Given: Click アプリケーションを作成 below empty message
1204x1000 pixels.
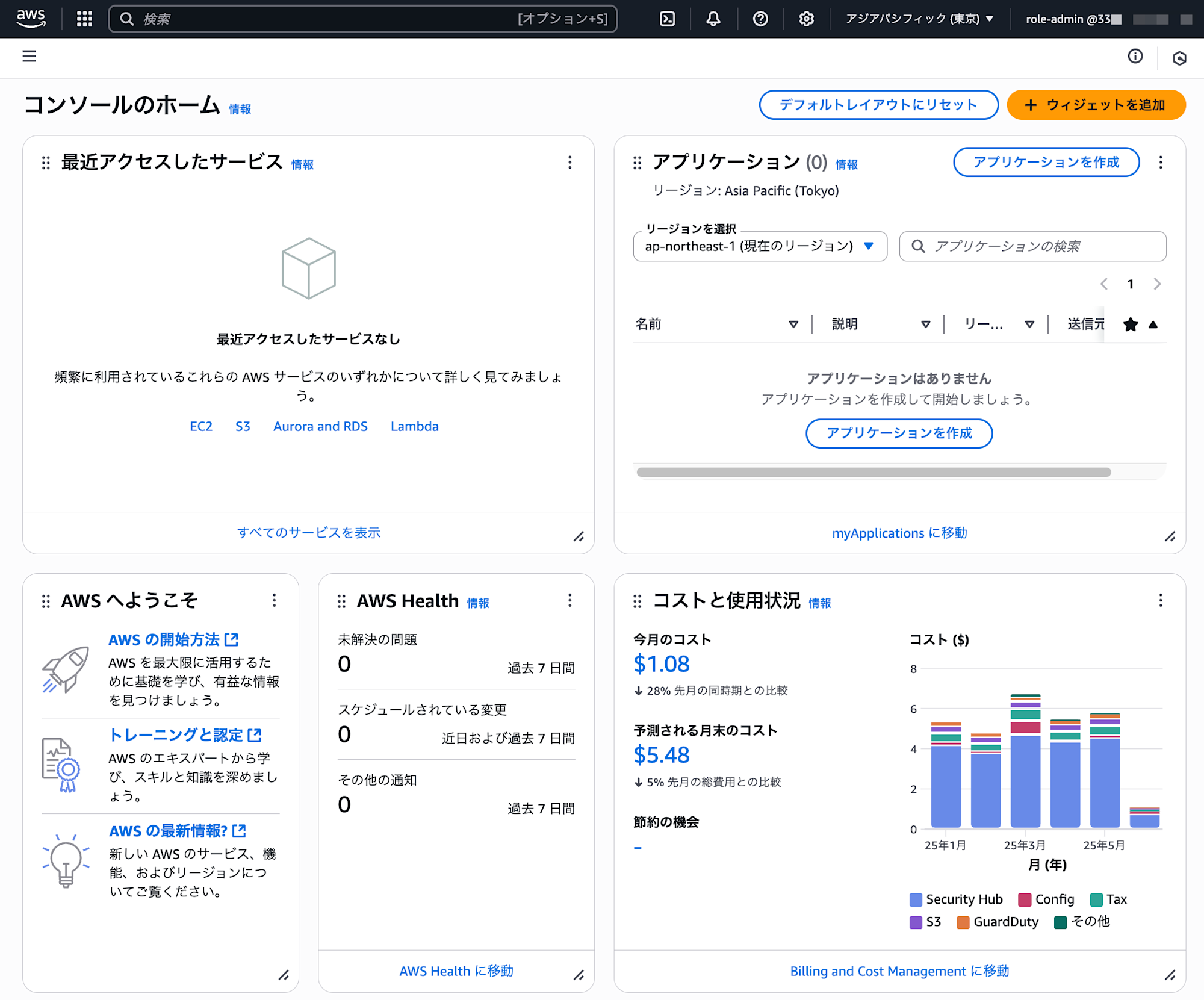Looking at the screenshot, I should click(x=899, y=433).
